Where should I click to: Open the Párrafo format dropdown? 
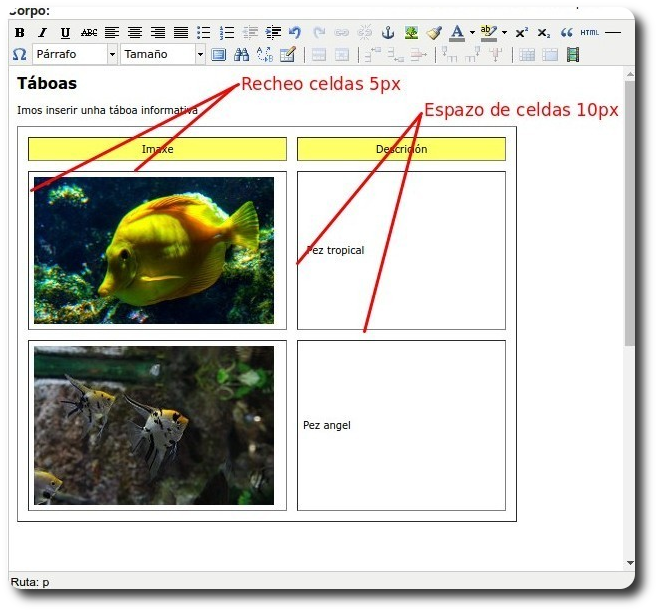pyautogui.click(x=75, y=55)
